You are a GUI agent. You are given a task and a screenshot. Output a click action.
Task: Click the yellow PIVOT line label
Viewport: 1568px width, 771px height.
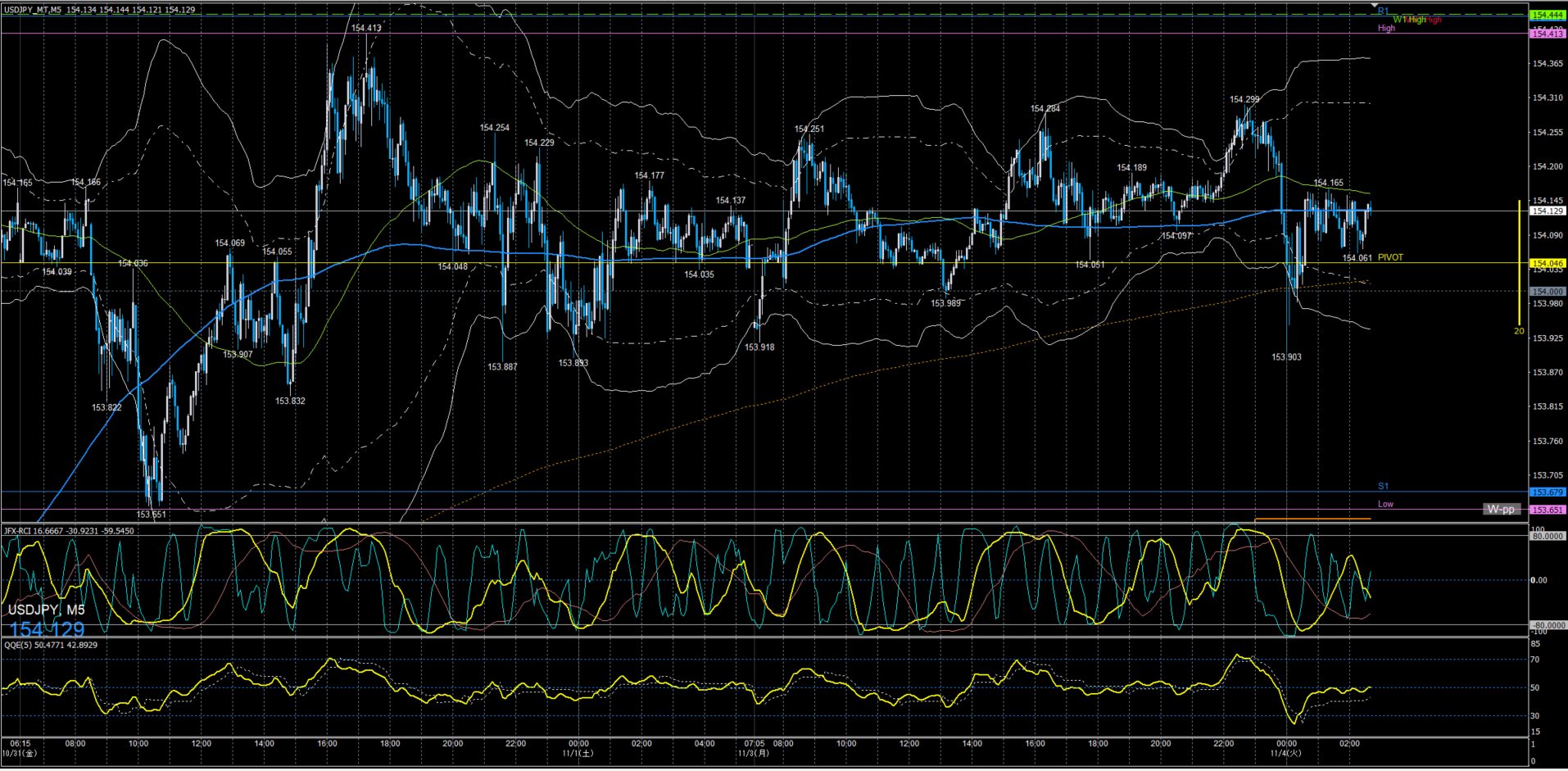pyautogui.click(x=1390, y=257)
